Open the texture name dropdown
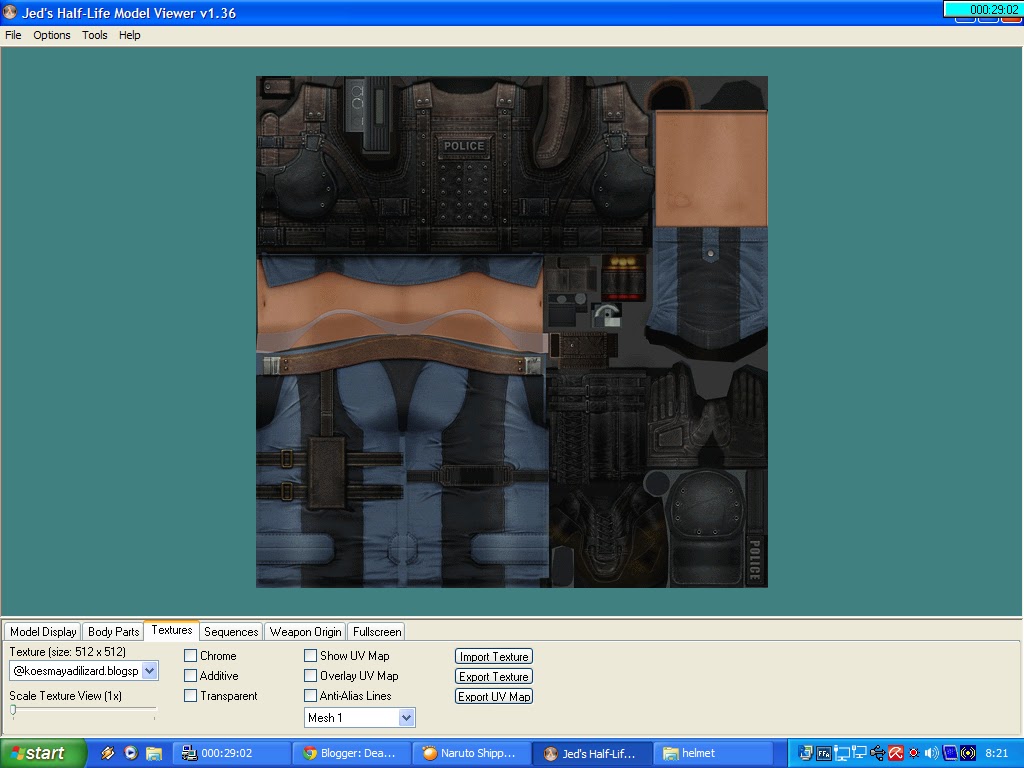The image size is (1024, 768). coord(150,671)
